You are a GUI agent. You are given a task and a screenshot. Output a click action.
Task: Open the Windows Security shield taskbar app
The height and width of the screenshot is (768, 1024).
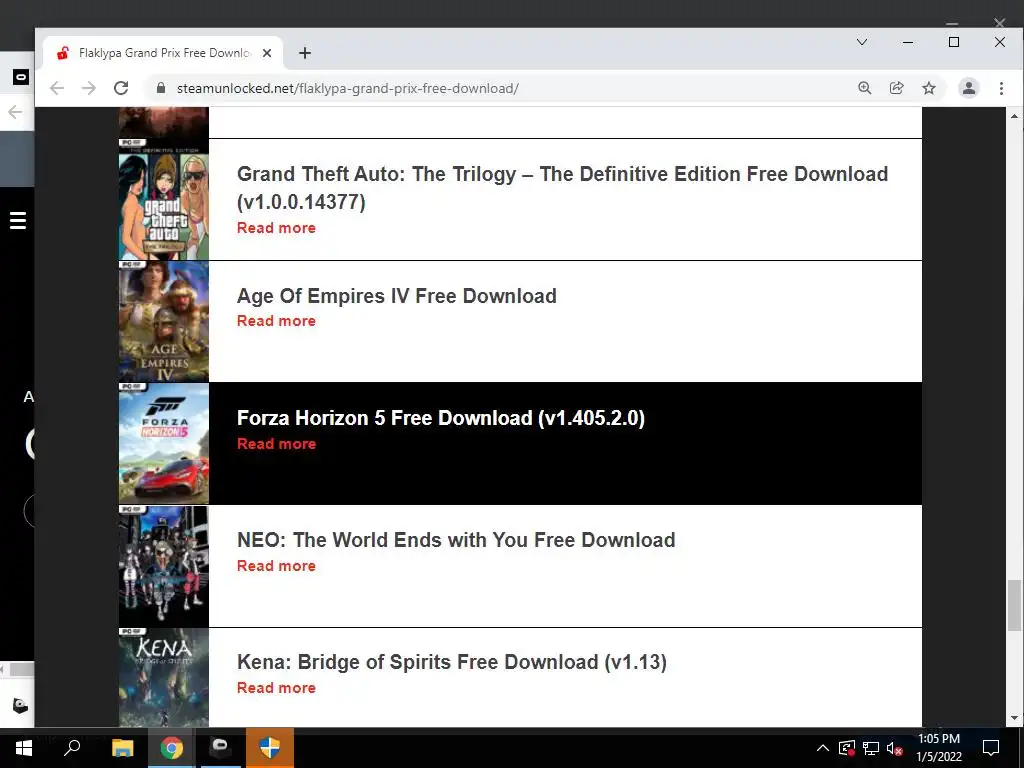click(x=270, y=748)
